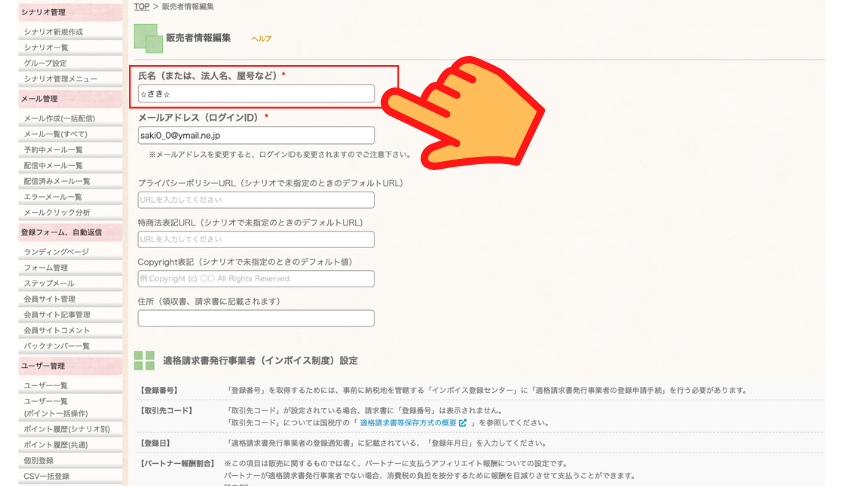Open ユーザー一覧 in sidebar

[46, 386]
